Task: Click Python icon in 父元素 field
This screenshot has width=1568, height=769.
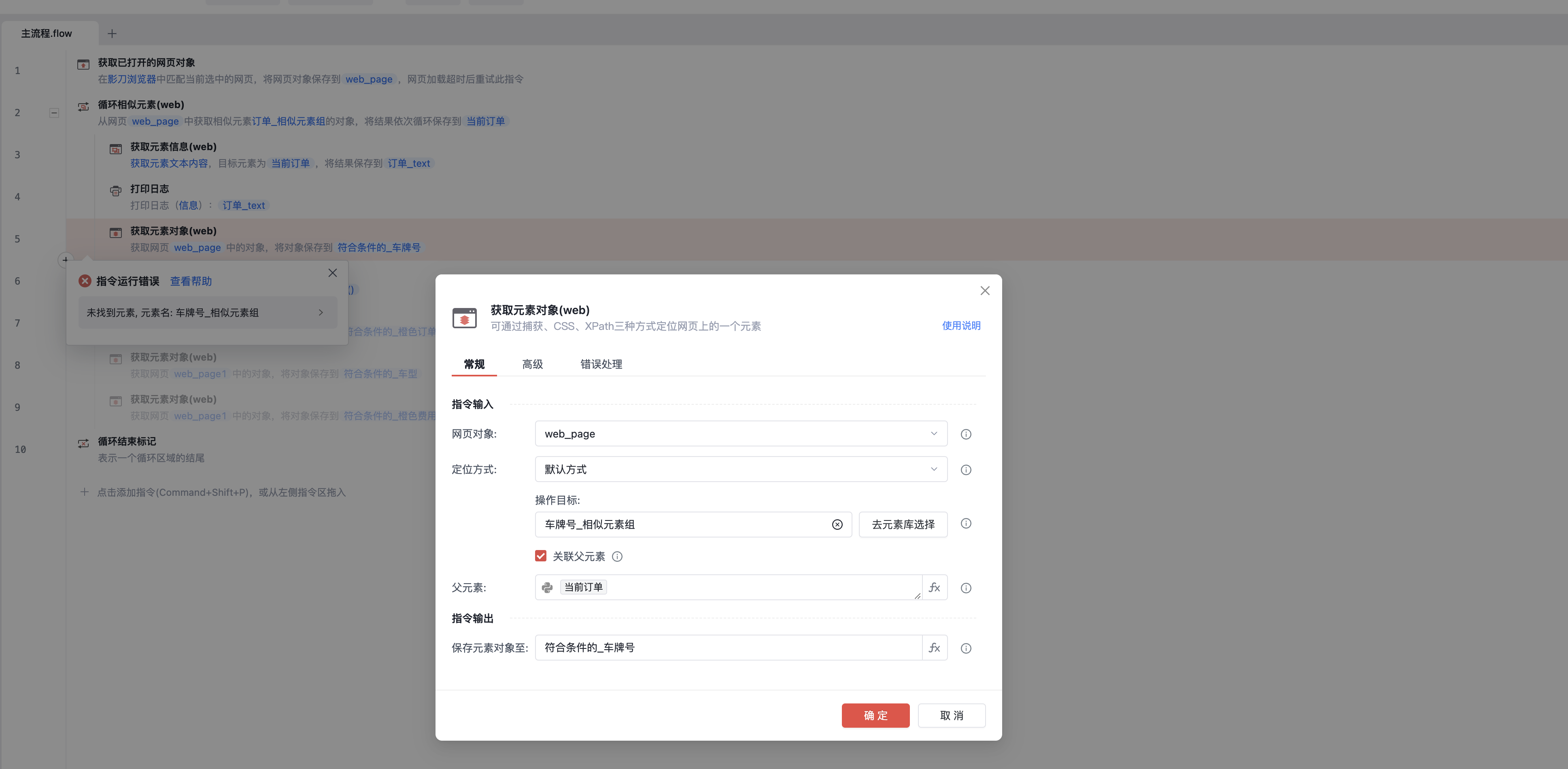Action: [547, 588]
